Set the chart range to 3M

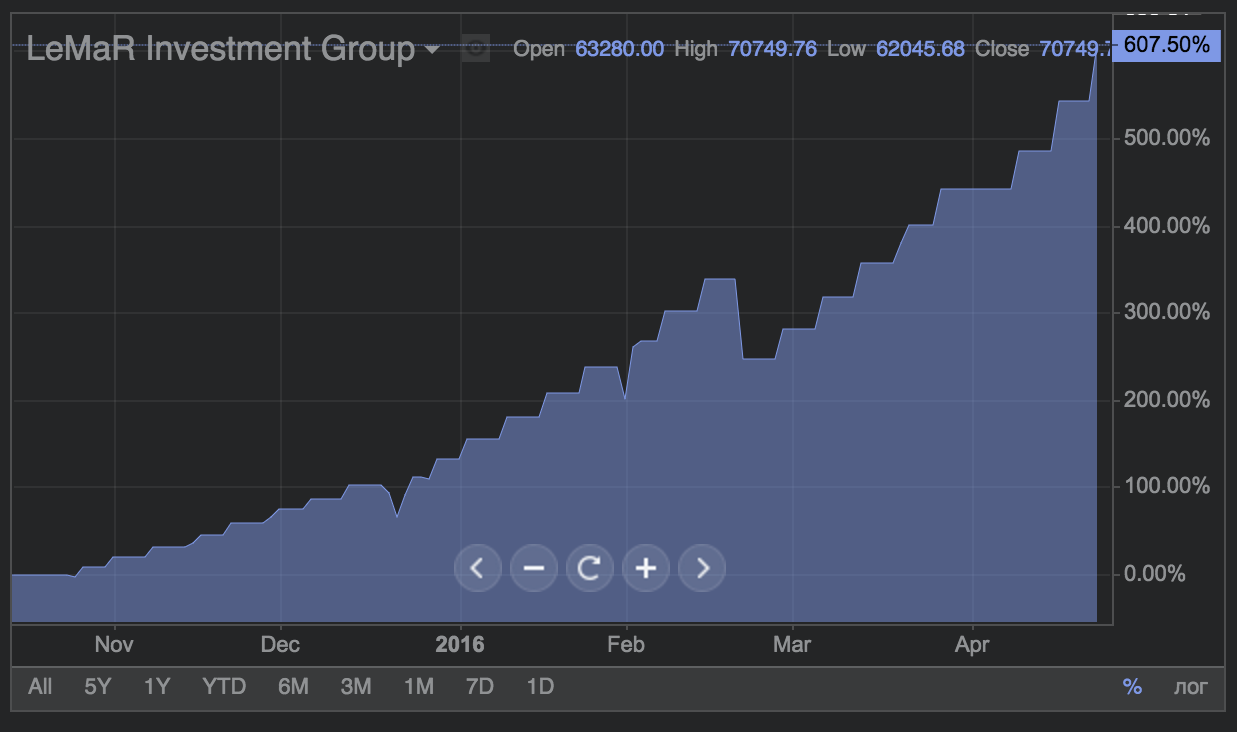coord(356,687)
